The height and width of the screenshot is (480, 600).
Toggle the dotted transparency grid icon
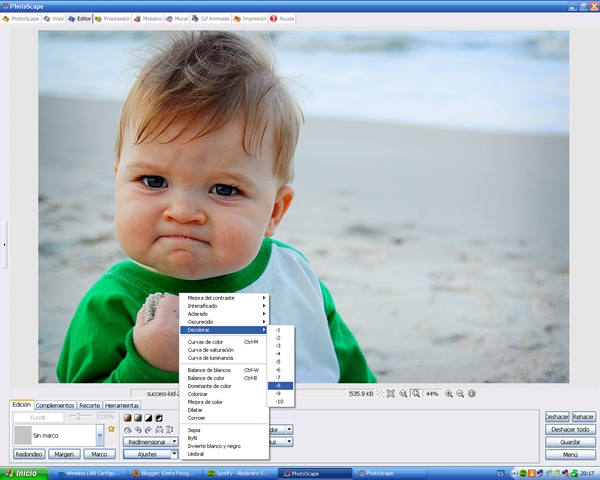click(380, 393)
